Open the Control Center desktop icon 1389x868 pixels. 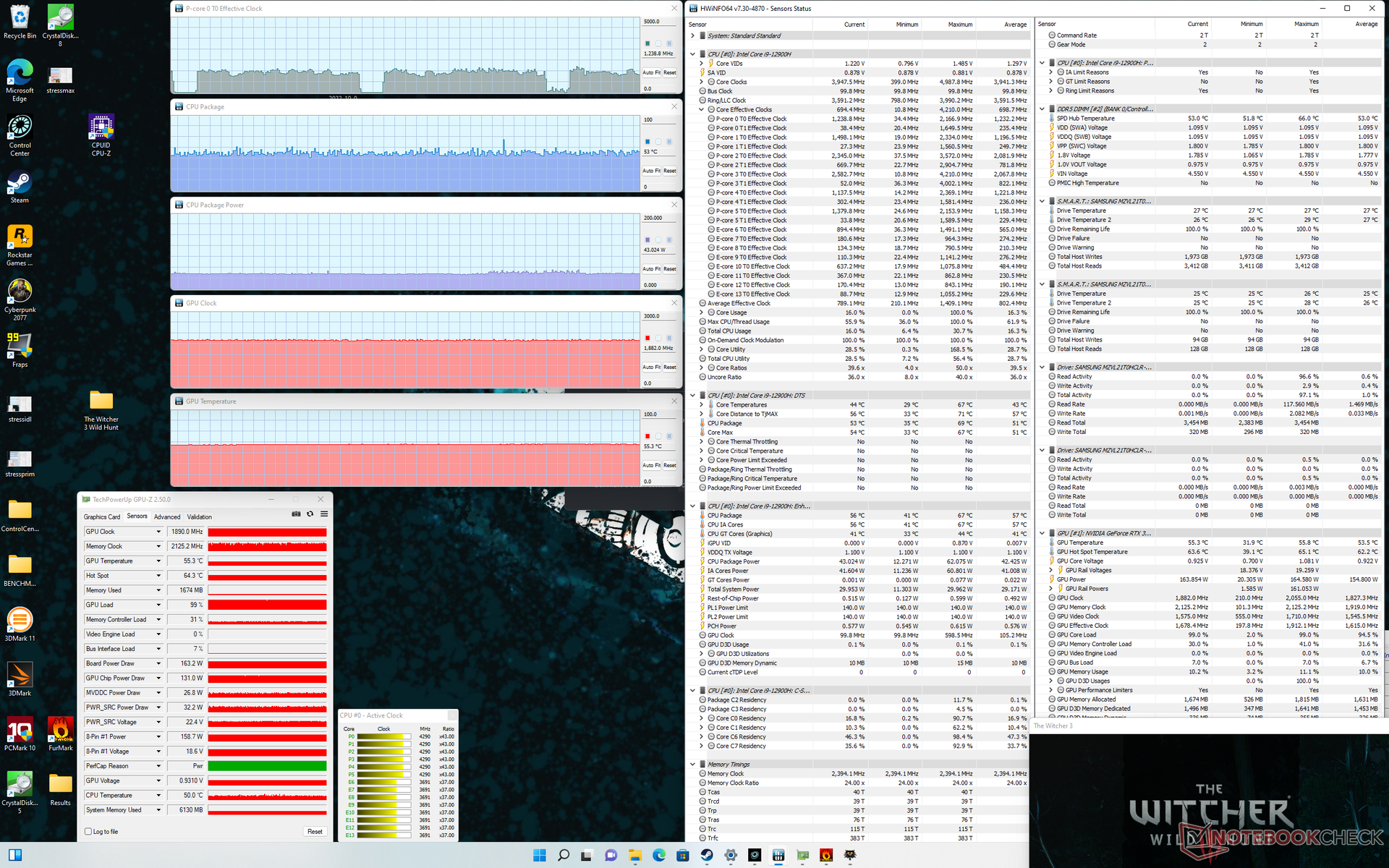click(20, 135)
